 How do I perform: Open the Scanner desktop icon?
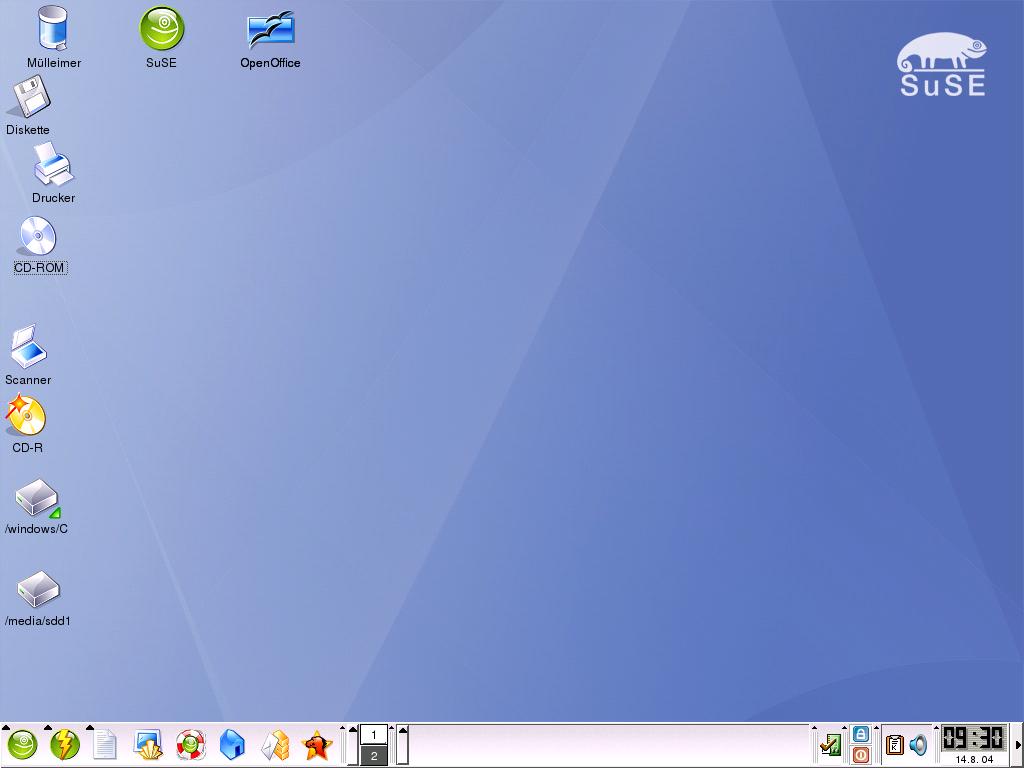pyautogui.click(x=28, y=348)
